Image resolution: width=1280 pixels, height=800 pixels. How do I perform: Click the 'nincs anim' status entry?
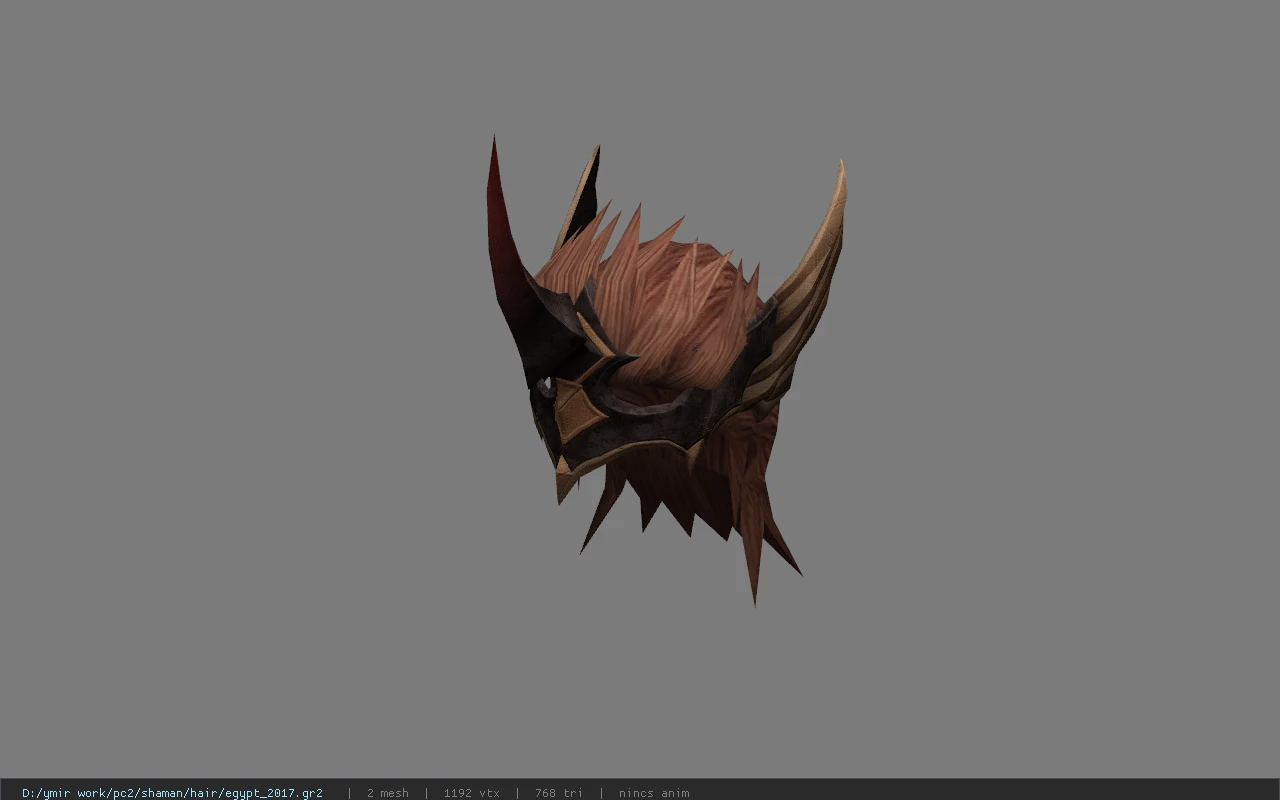[x=654, y=793]
